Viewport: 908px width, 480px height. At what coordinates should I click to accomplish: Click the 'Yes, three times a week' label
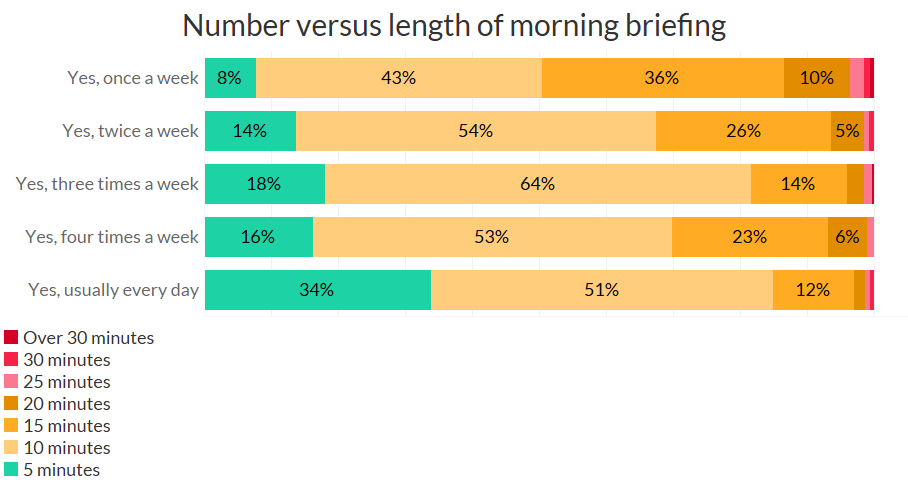coord(107,184)
